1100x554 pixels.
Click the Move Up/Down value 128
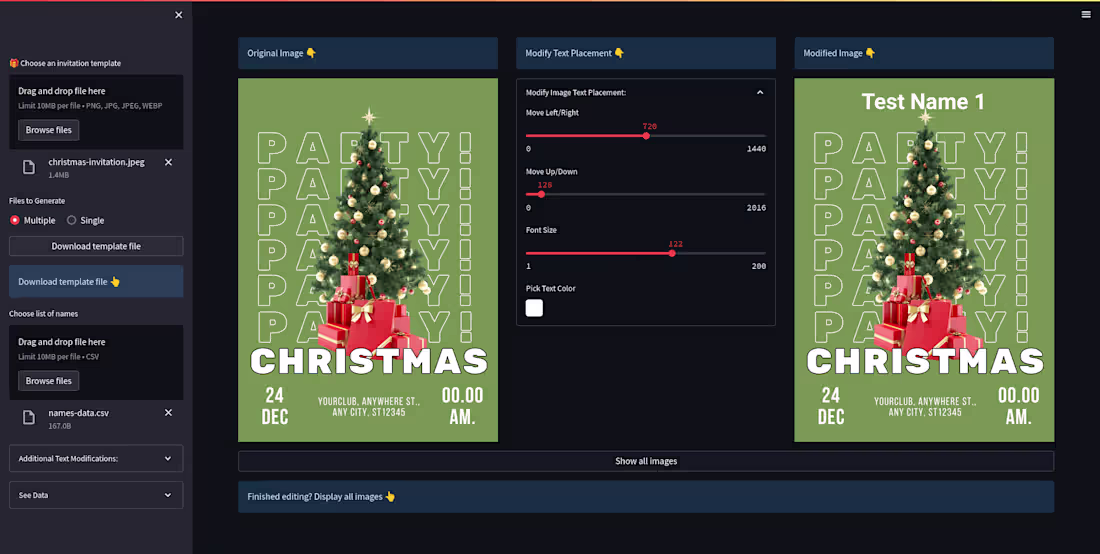pos(544,185)
